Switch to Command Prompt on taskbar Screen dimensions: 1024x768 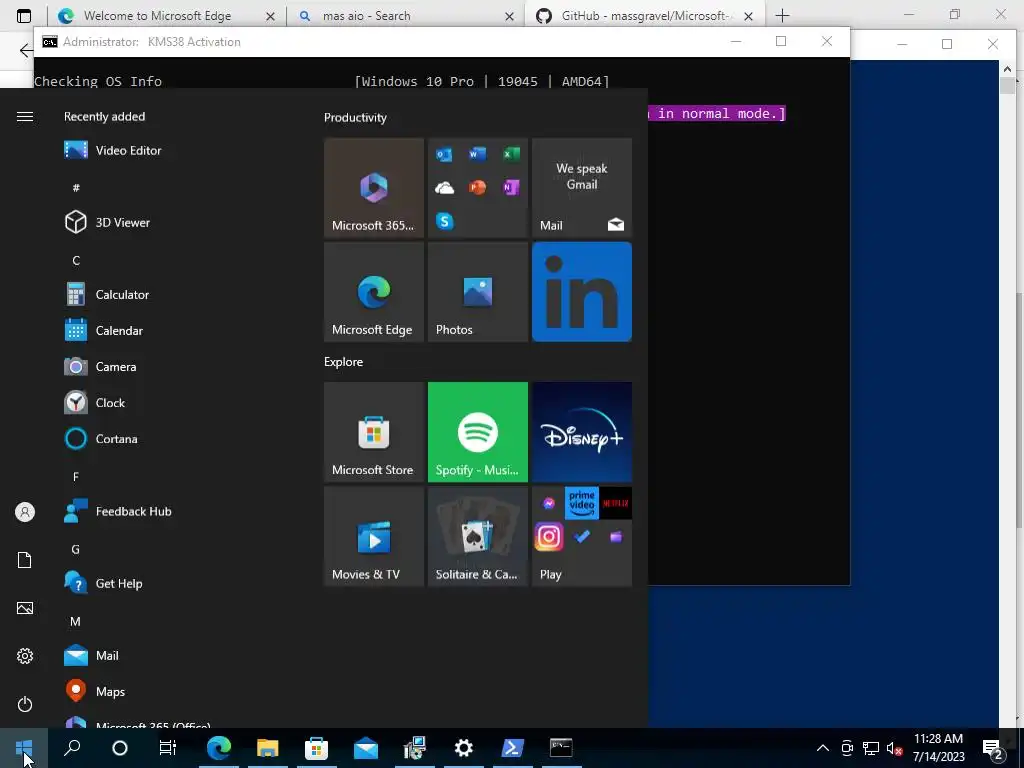tap(561, 748)
